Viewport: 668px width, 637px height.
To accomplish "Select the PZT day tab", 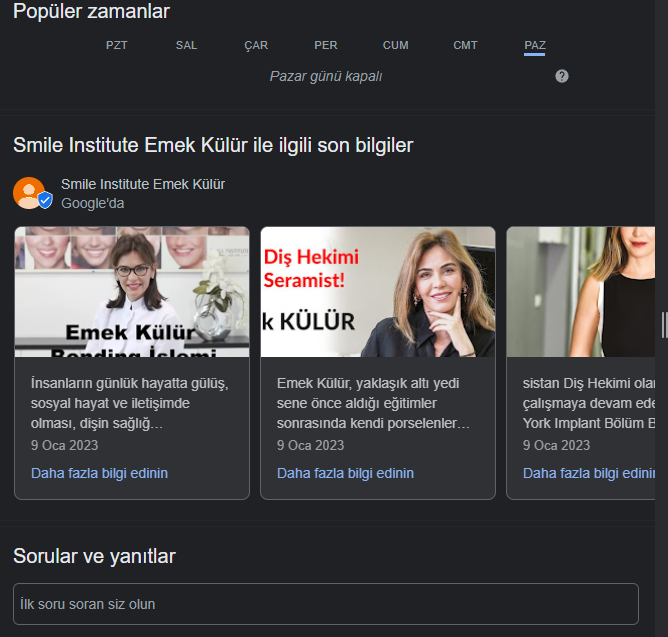I will (116, 45).
